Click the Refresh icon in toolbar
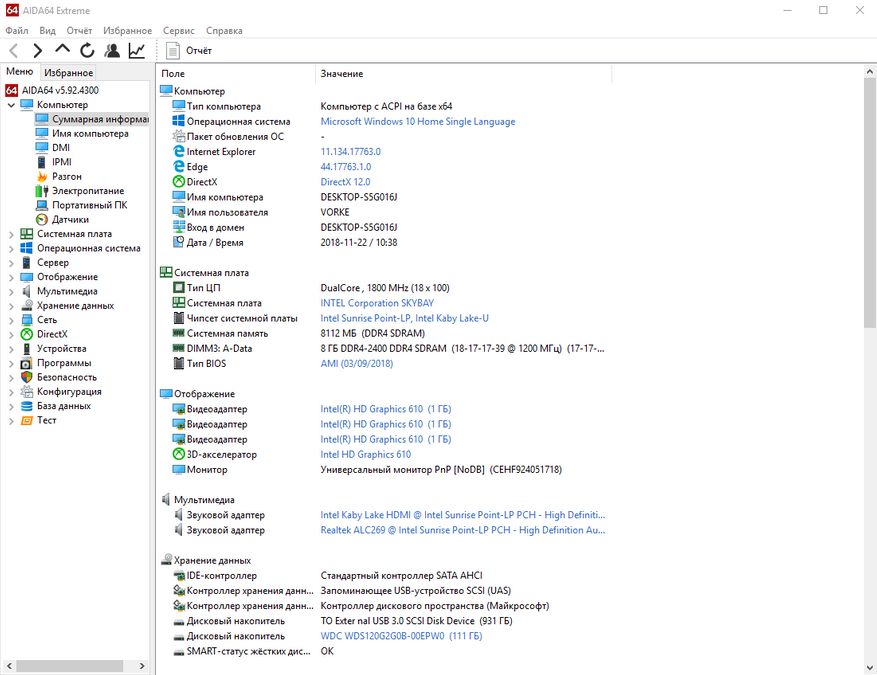877x675 pixels. pyautogui.click(x=88, y=50)
